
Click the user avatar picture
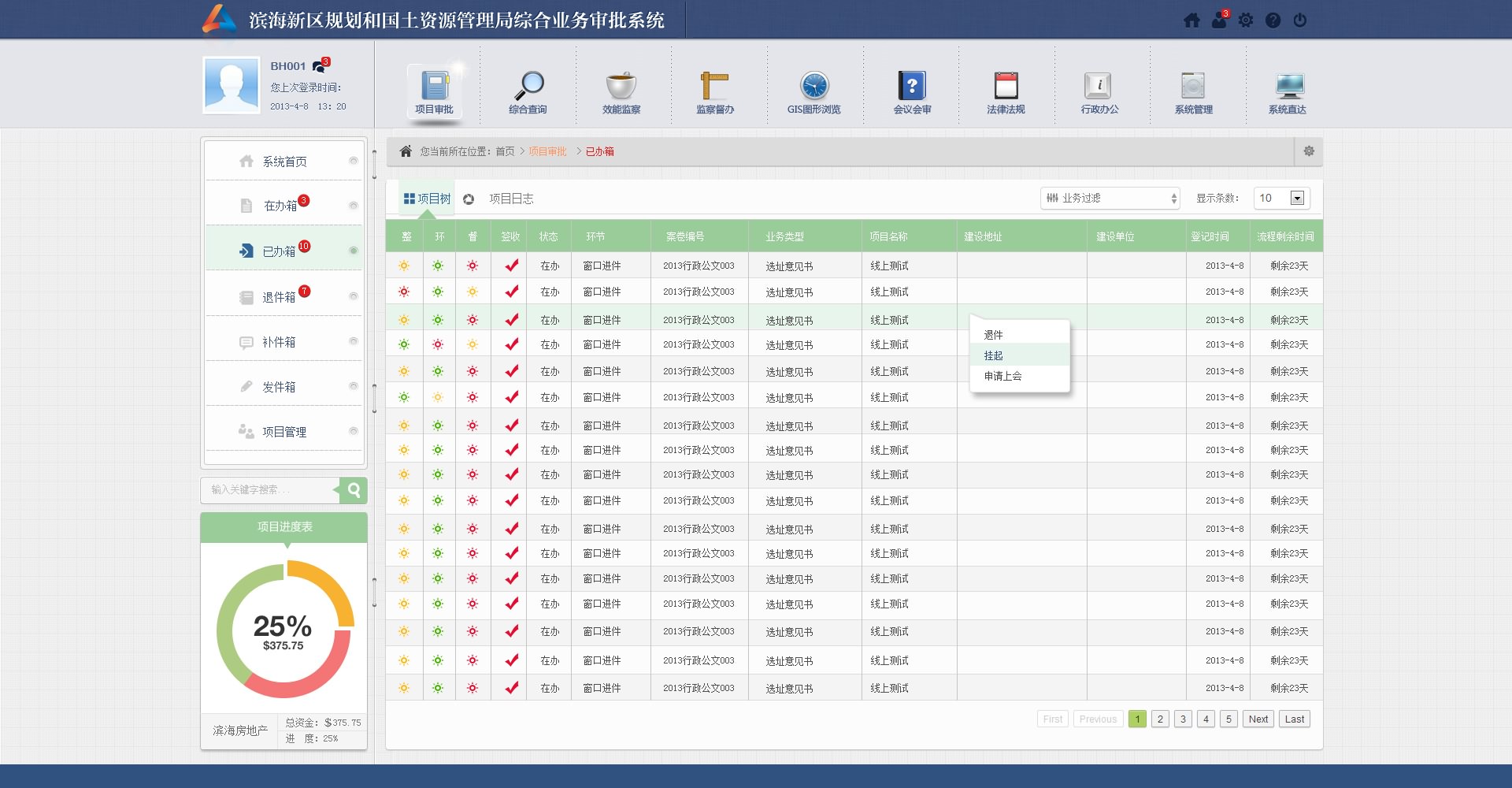[x=232, y=84]
